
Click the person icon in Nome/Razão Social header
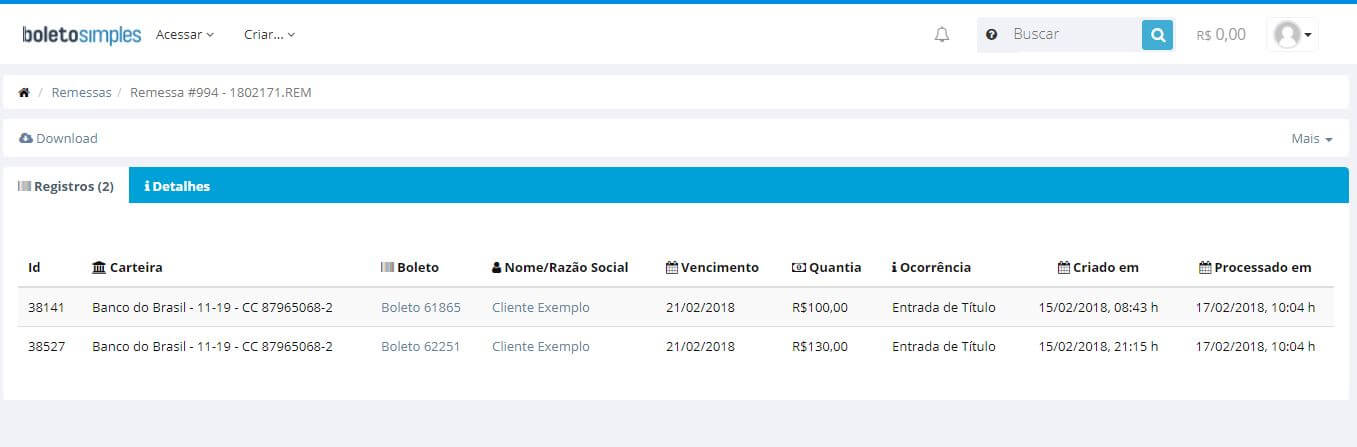coord(497,268)
